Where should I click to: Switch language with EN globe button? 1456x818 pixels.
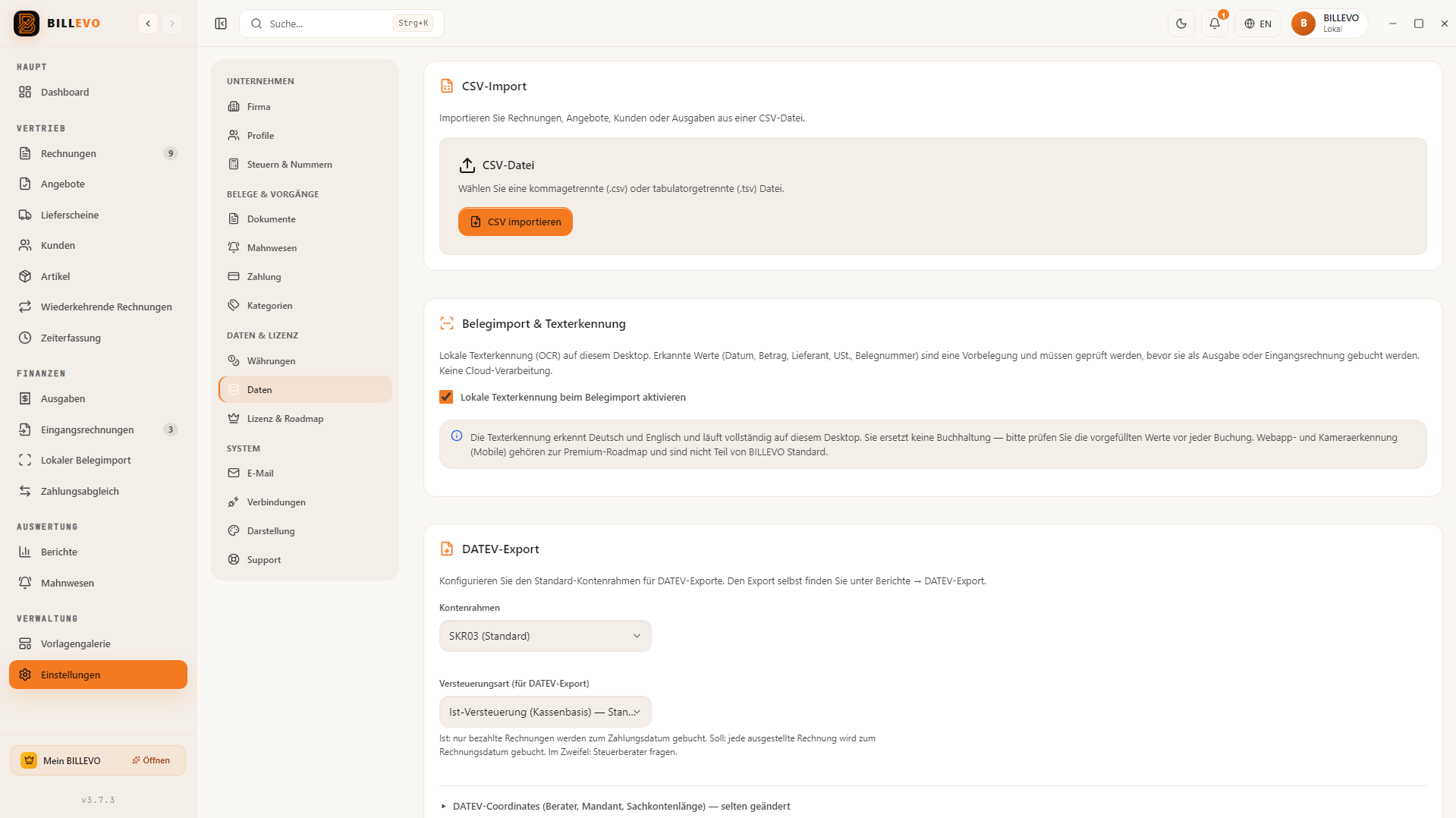coord(1258,24)
